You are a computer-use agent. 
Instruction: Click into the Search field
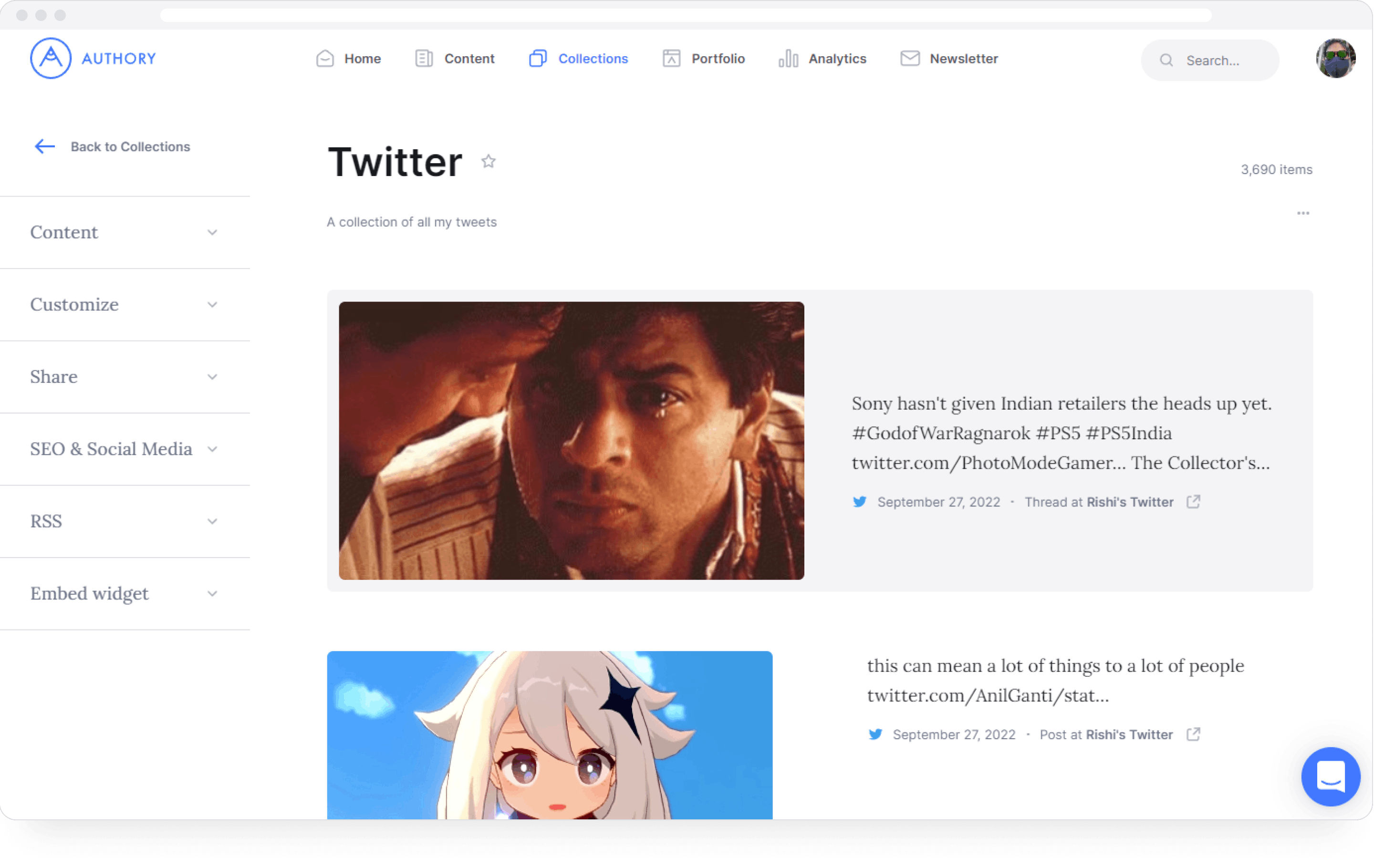pyautogui.click(x=1210, y=60)
